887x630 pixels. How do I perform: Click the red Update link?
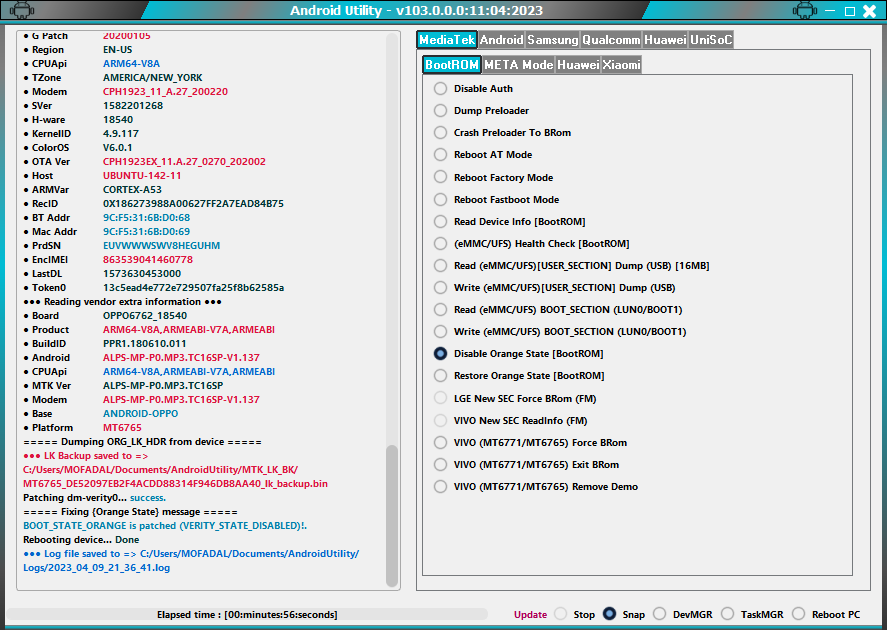tap(530, 615)
